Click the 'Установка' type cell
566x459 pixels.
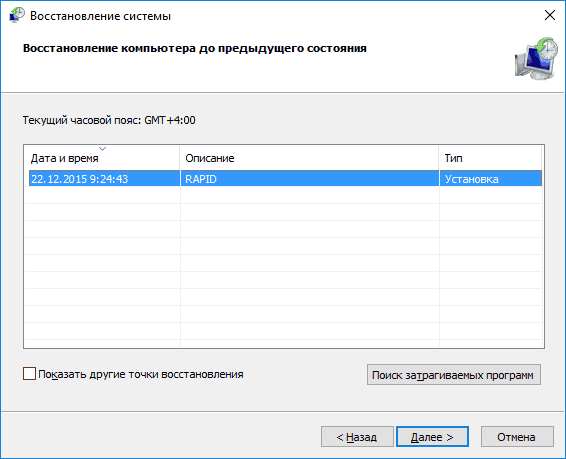click(471, 179)
